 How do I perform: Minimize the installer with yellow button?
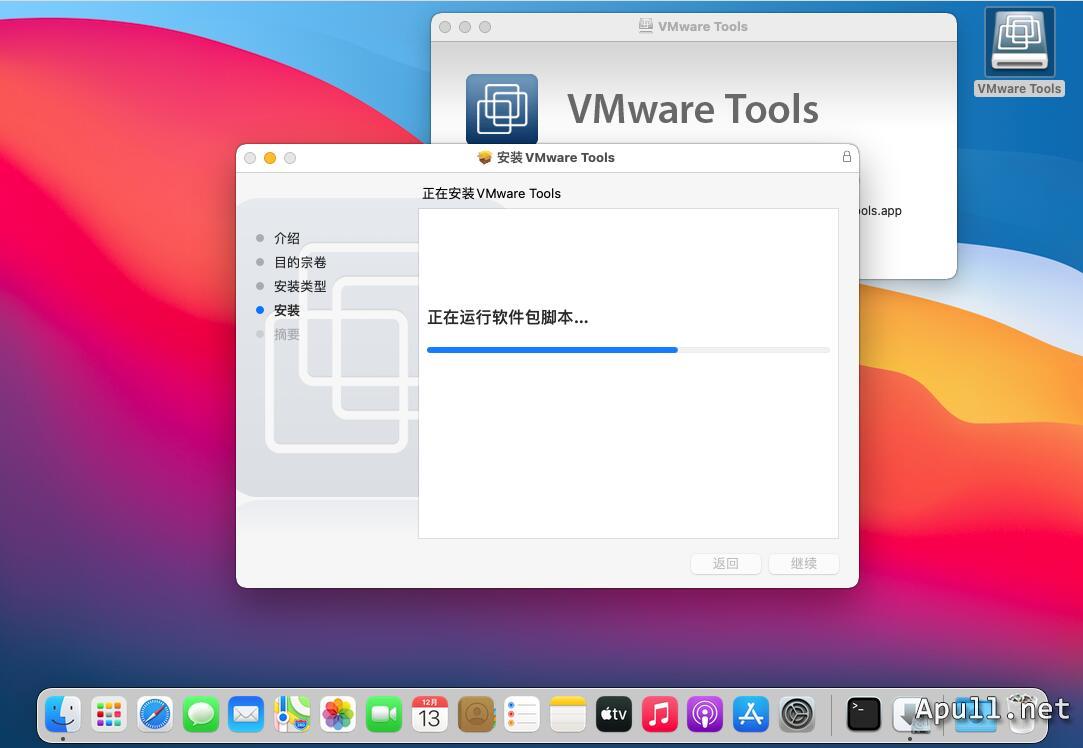click(270, 158)
